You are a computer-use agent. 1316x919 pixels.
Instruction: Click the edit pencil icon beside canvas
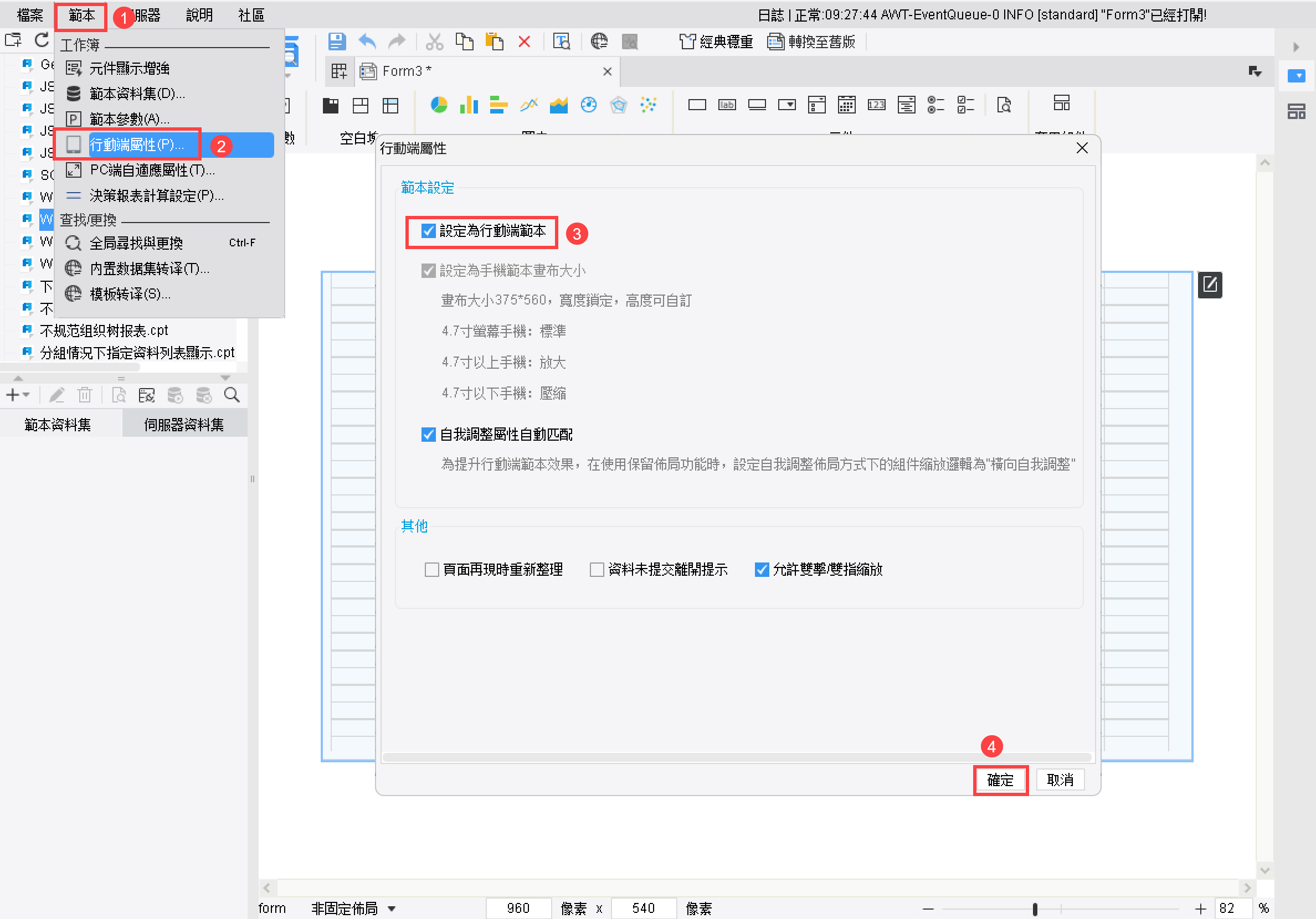(x=1210, y=285)
